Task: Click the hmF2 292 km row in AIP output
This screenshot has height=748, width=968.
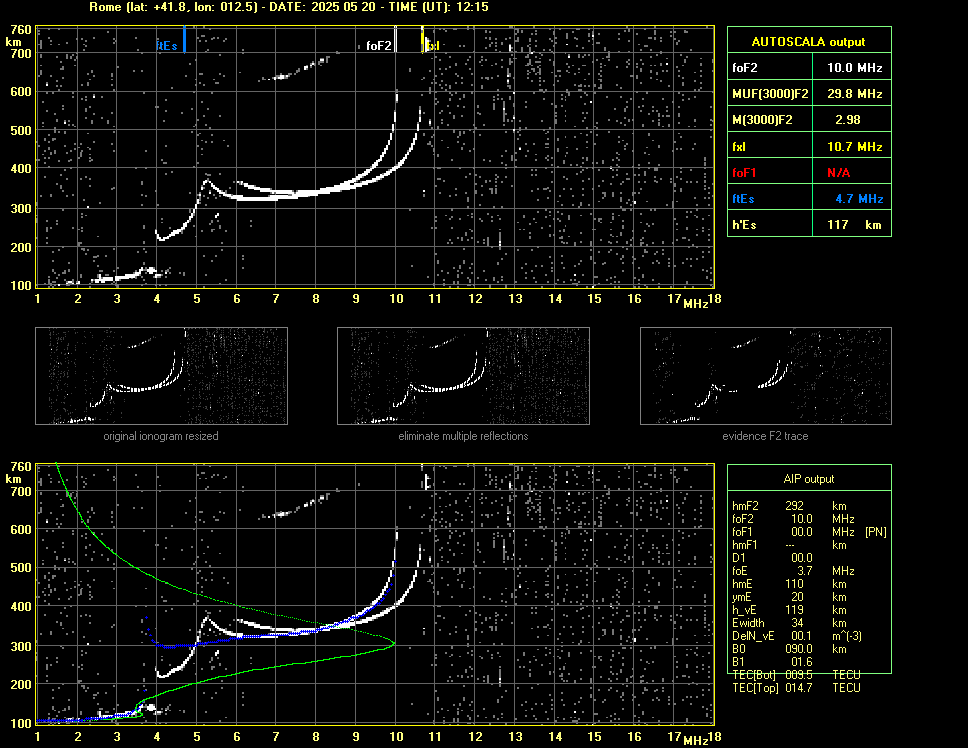Action: [x=789, y=506]
